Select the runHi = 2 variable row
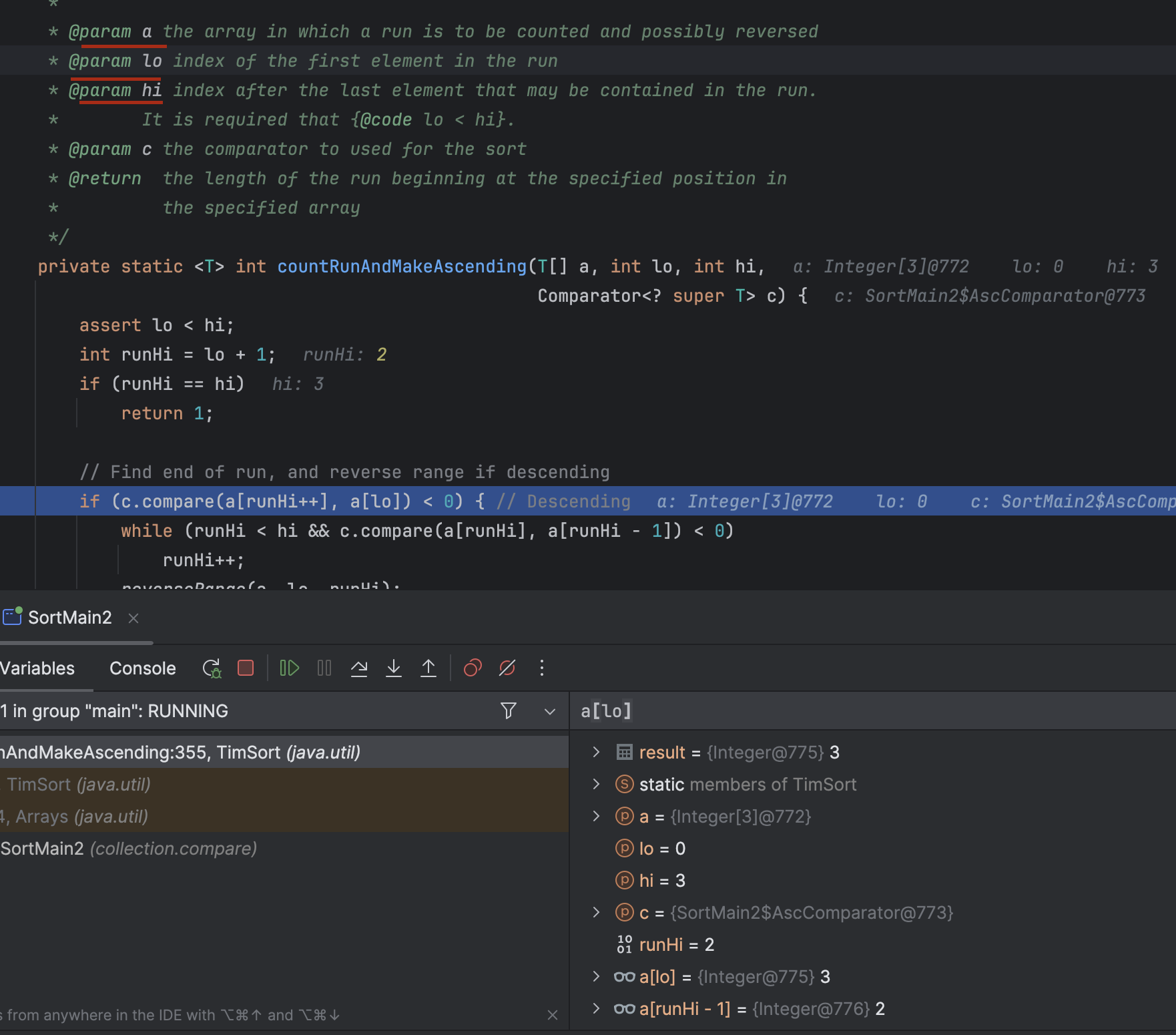This screenshot has height=1035, width=1176. [873, 945]
